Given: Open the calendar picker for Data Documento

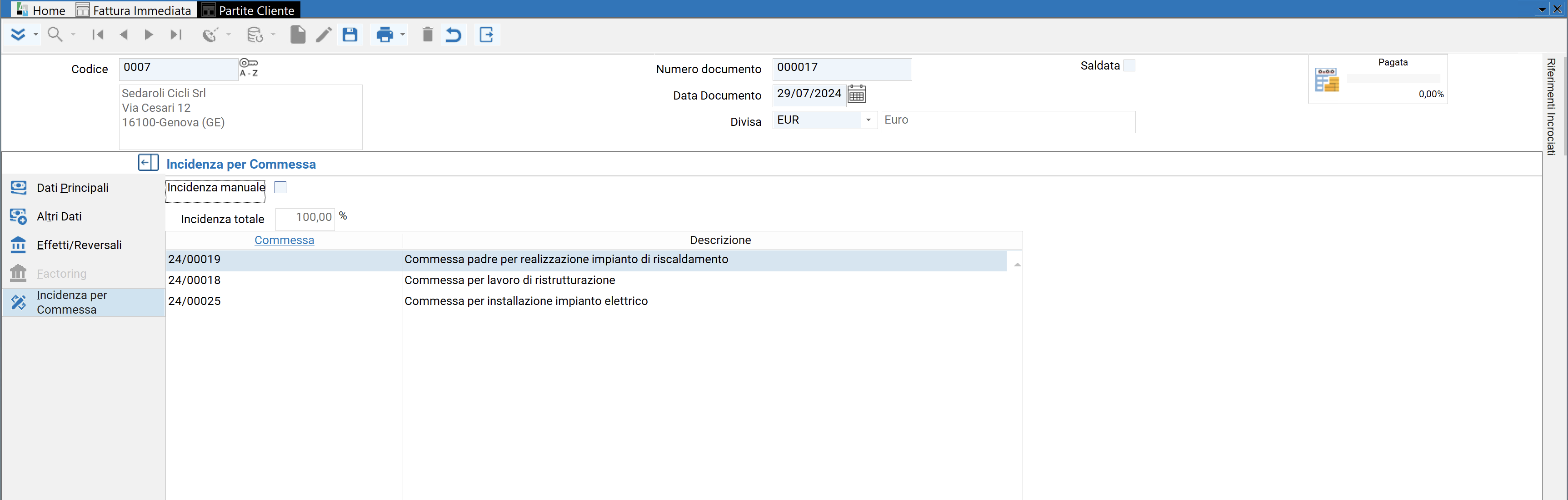Looking at the screenshot, I should pos(856,94).
